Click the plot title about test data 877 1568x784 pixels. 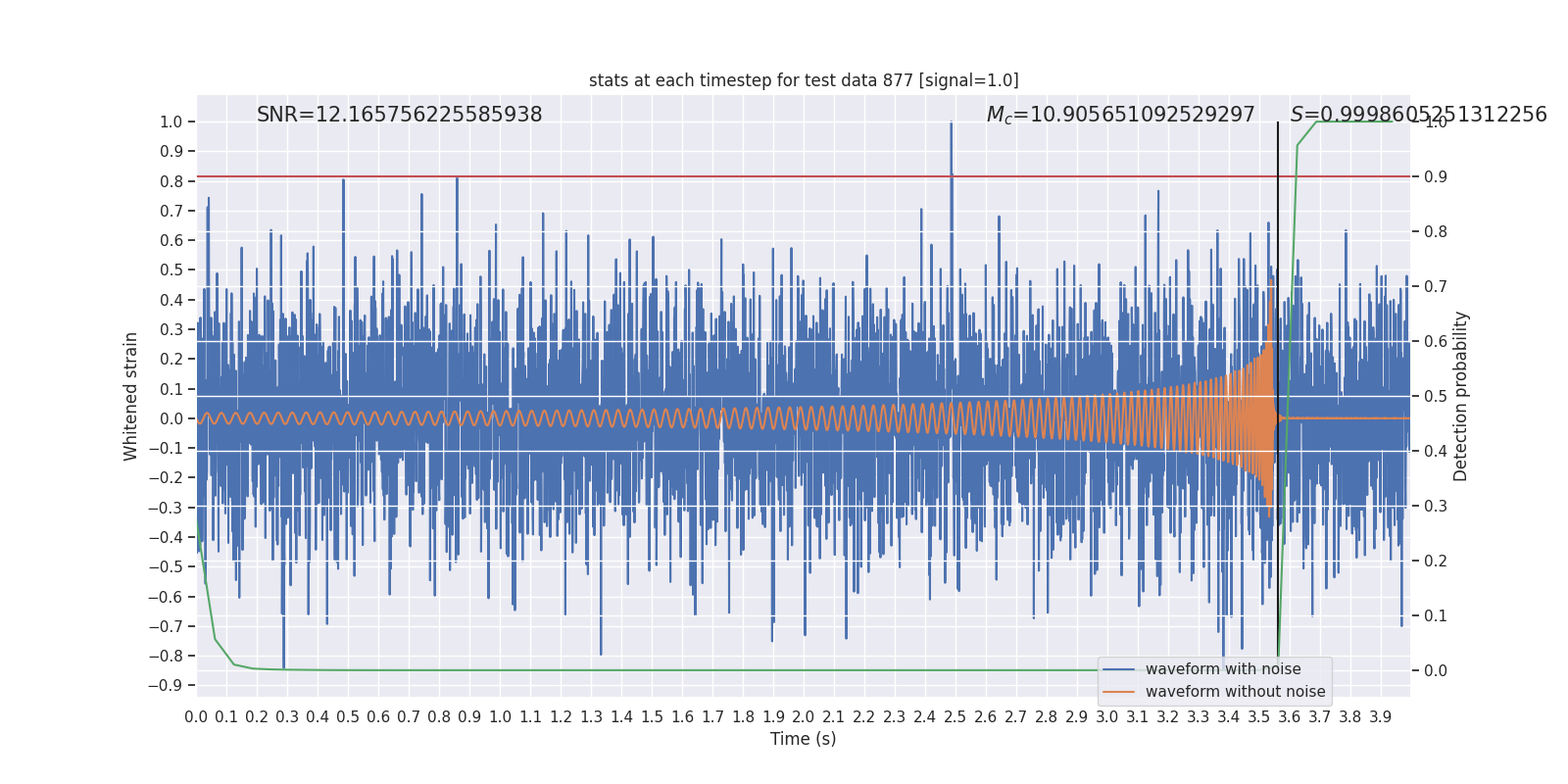click(x=804, y=80)
